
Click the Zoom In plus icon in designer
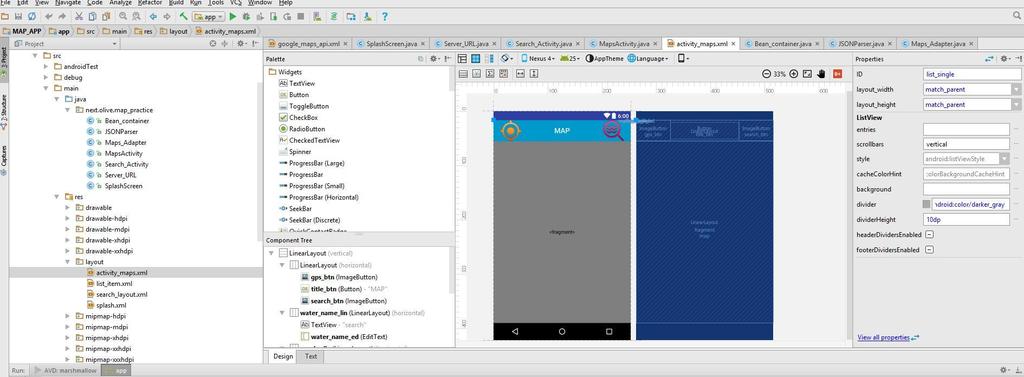pos(793,74)
